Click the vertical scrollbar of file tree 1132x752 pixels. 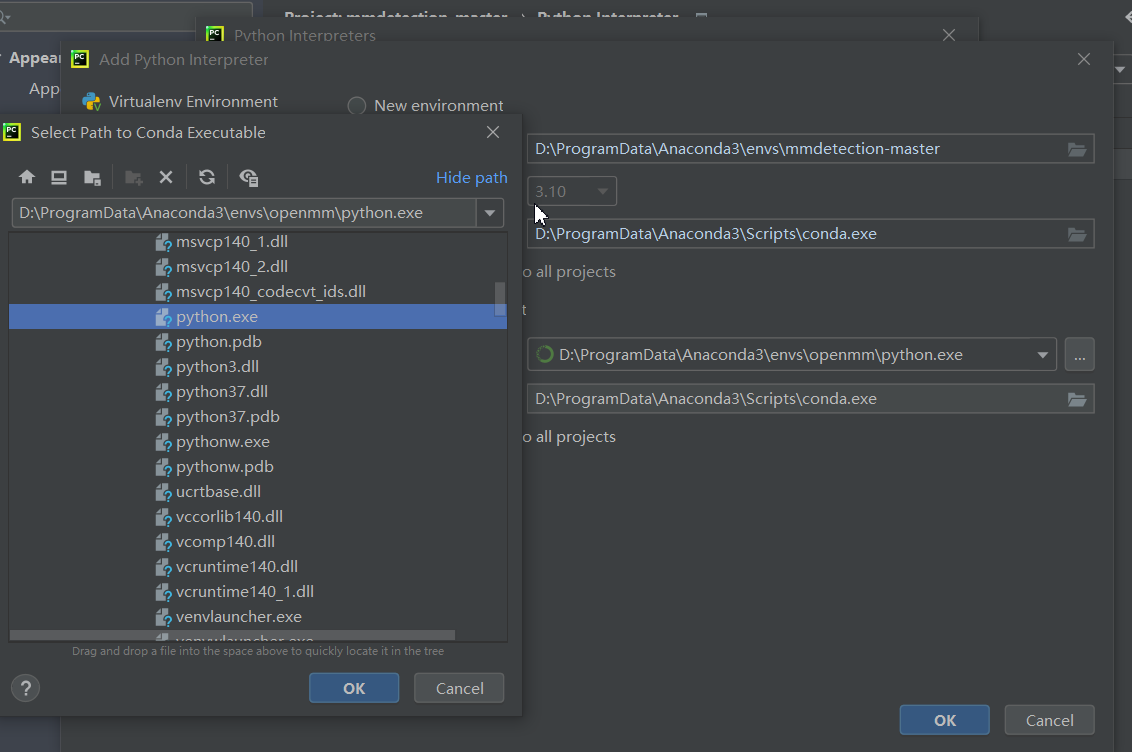[500, 299]
